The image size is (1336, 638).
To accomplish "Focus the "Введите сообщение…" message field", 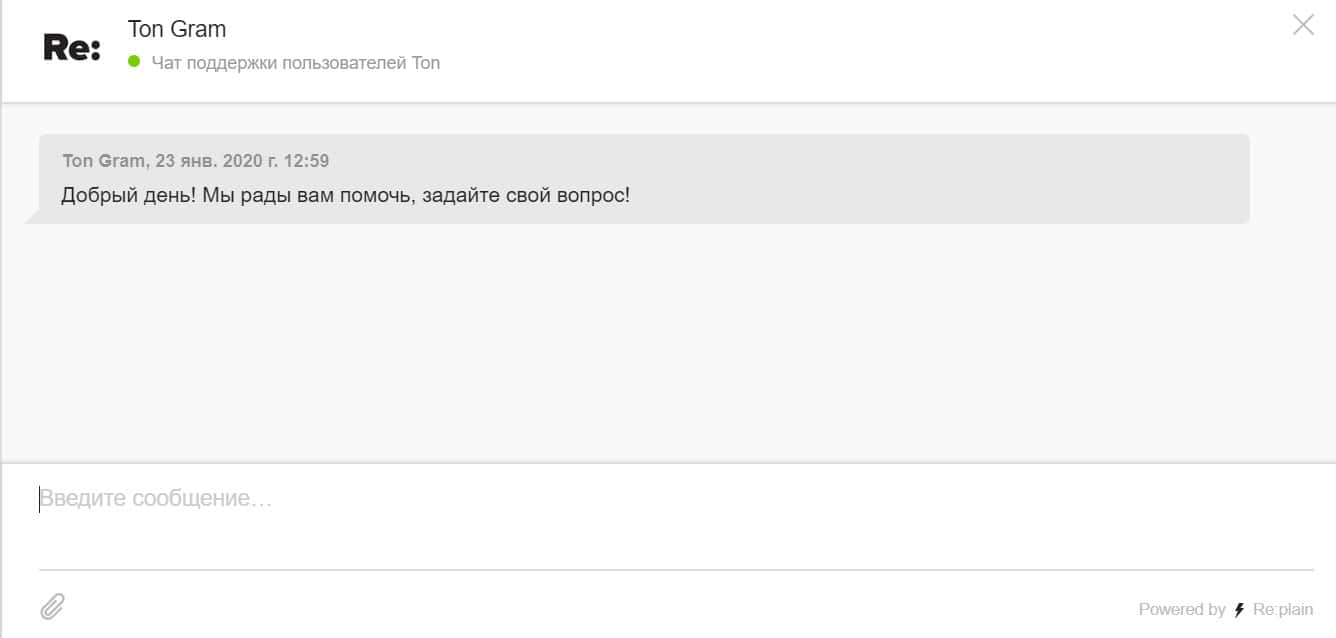I will point(600,498).
